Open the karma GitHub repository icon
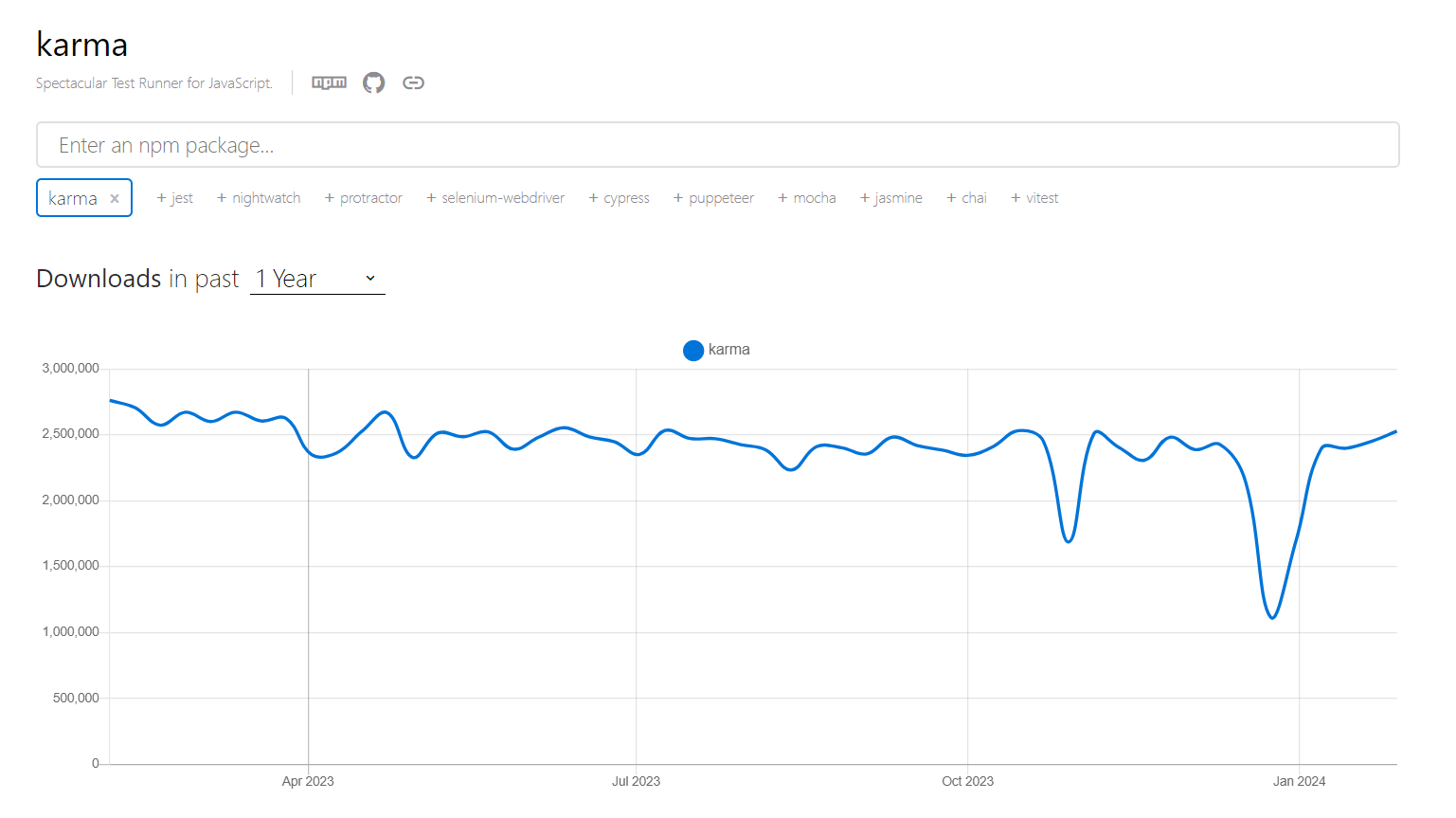This screenshot has height=818, width=1456. click(x=373, y=82)
